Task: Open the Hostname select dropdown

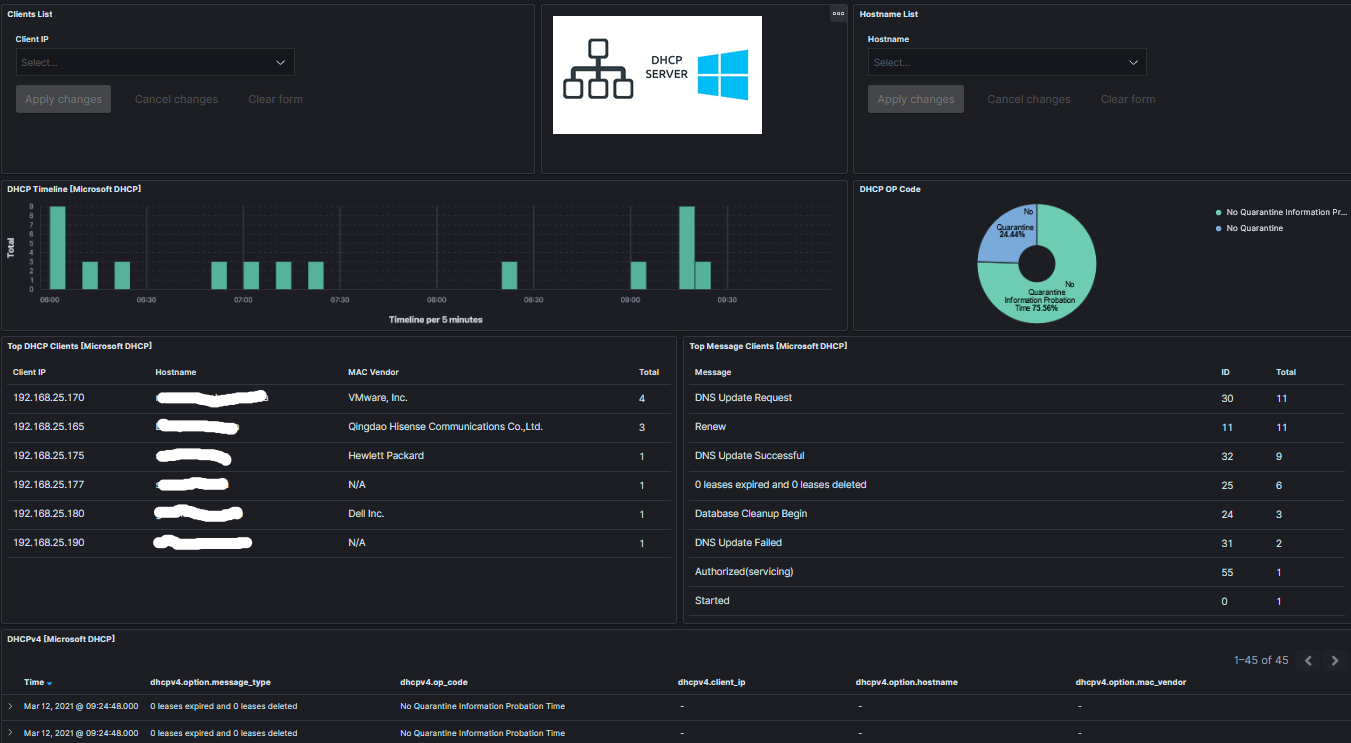Action: (1006, 62)
